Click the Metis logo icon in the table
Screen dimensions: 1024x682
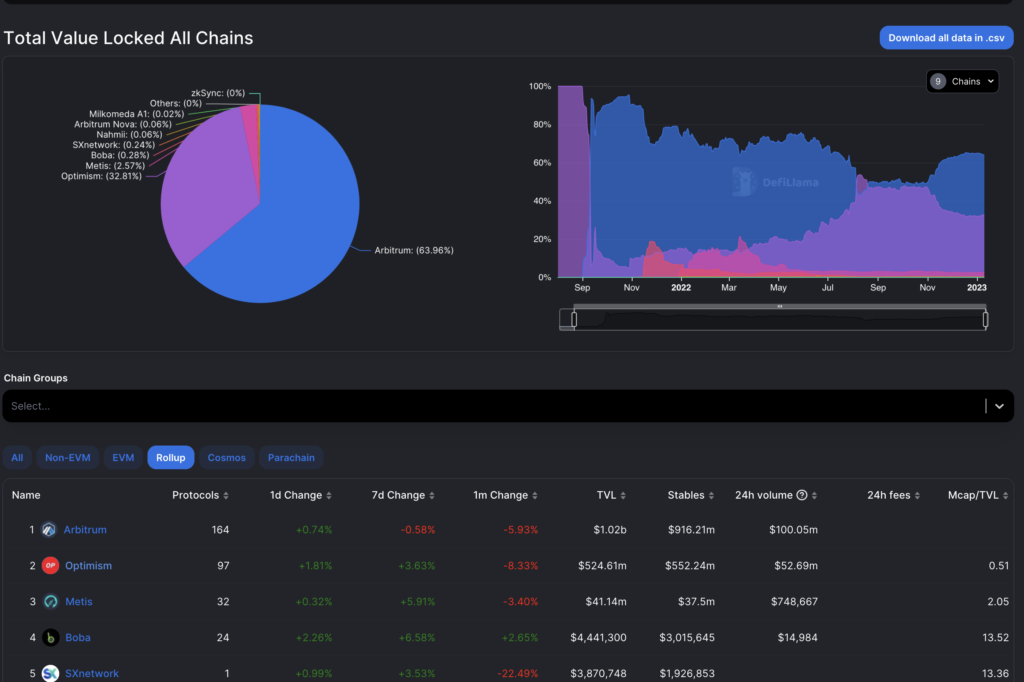[50, 602]
